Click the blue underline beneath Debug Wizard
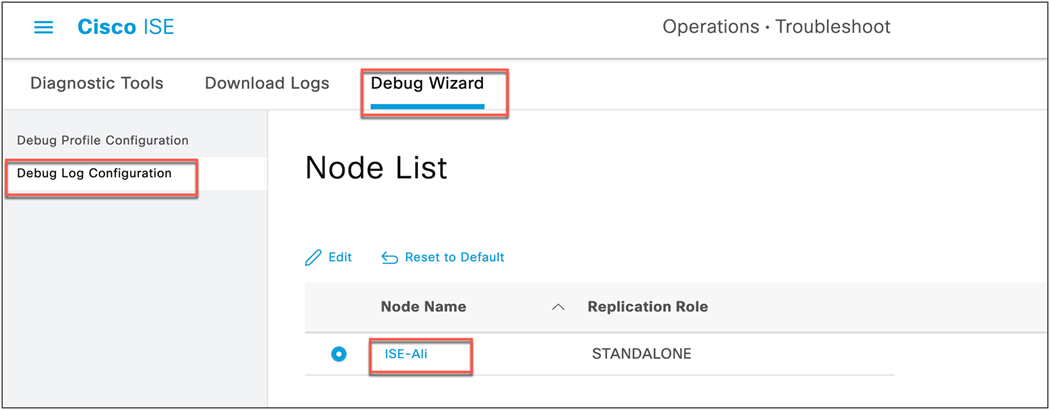The height and width of the screenshot is (410, 1050). [427, 106]
